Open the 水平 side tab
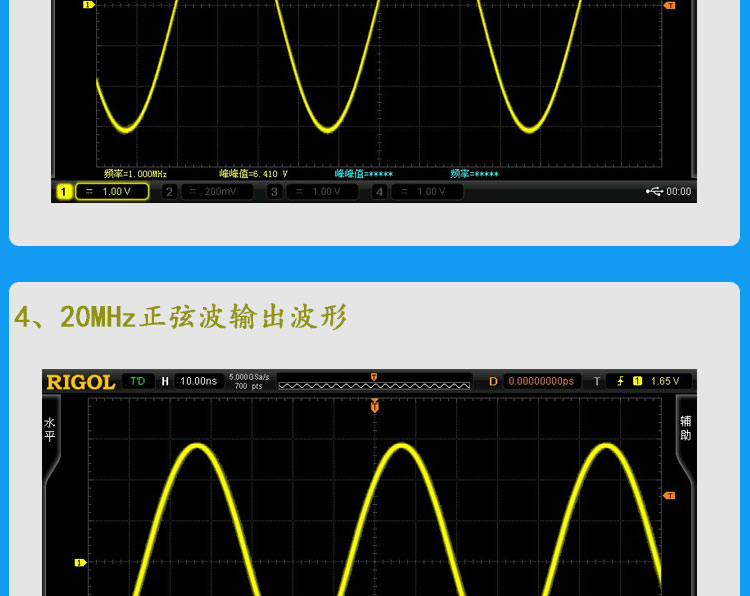 50,430
